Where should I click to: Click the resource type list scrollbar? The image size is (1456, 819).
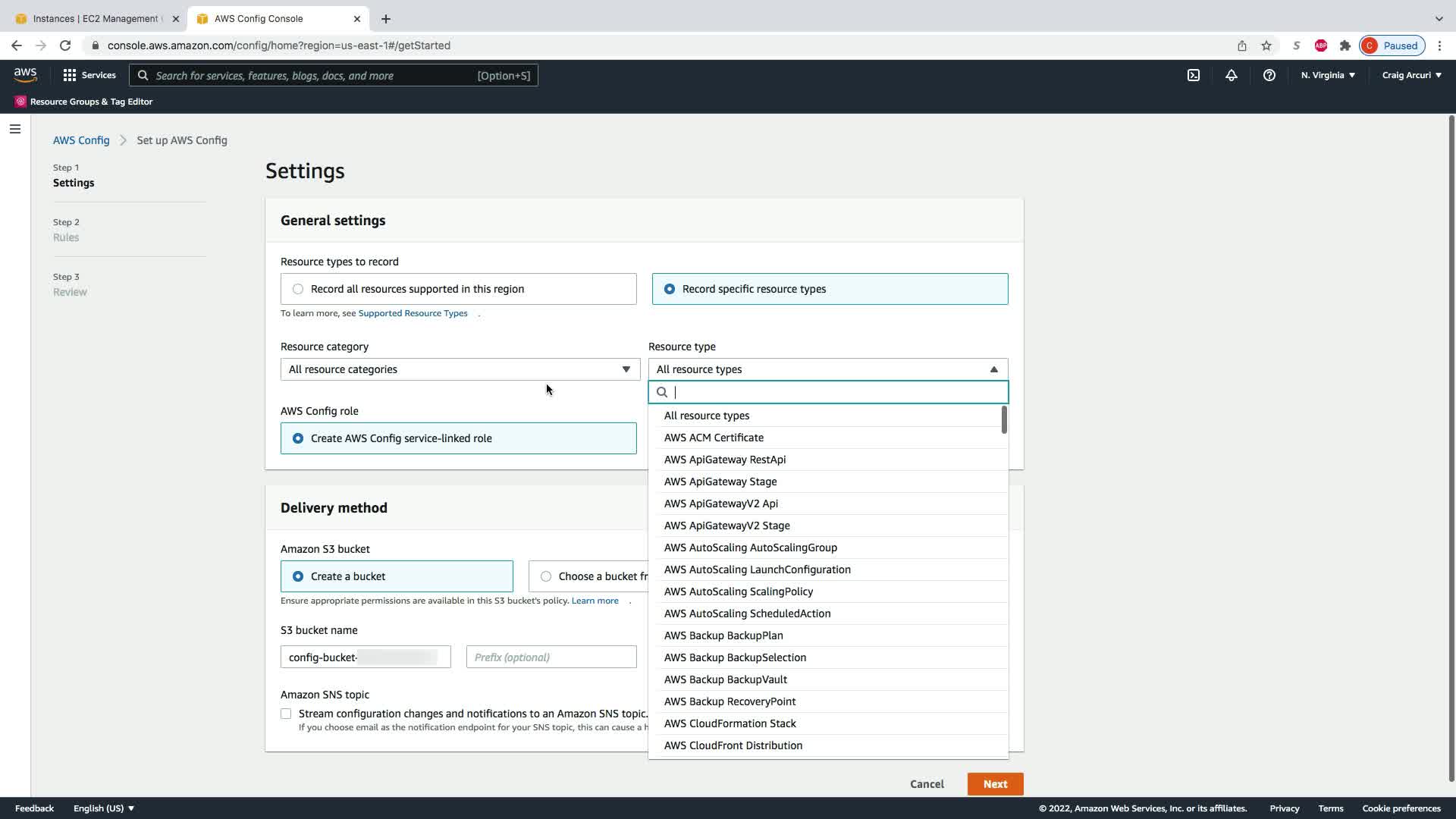coord(1004,420)
